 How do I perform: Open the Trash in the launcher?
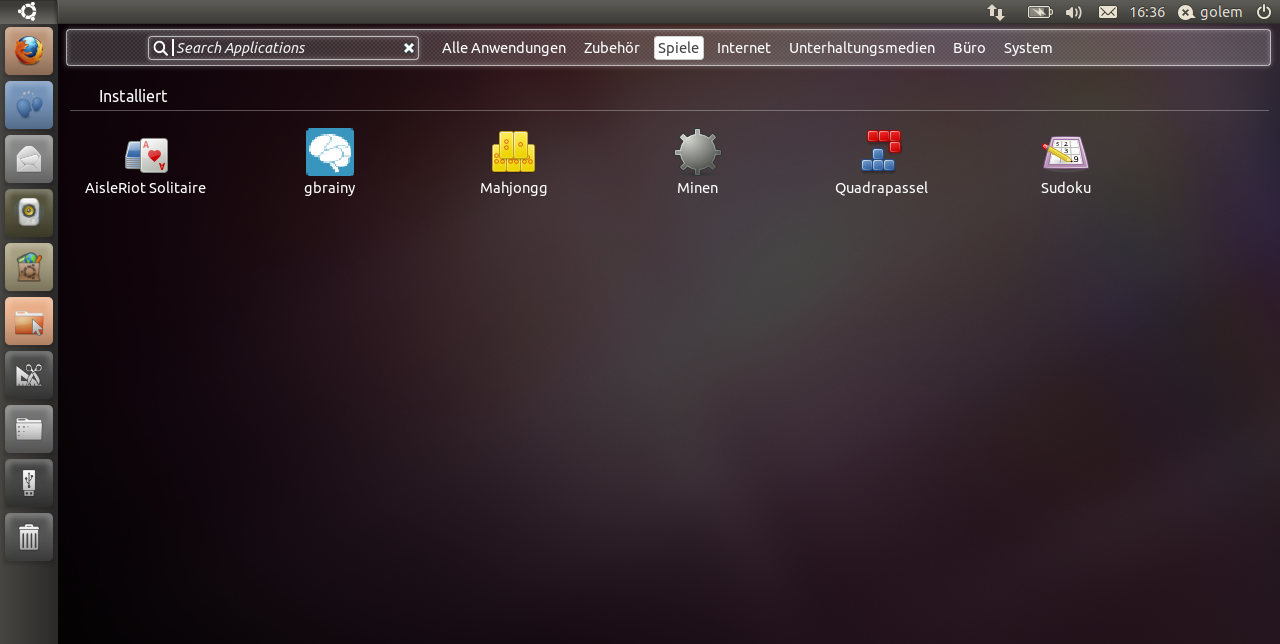[x=29, y=537]
